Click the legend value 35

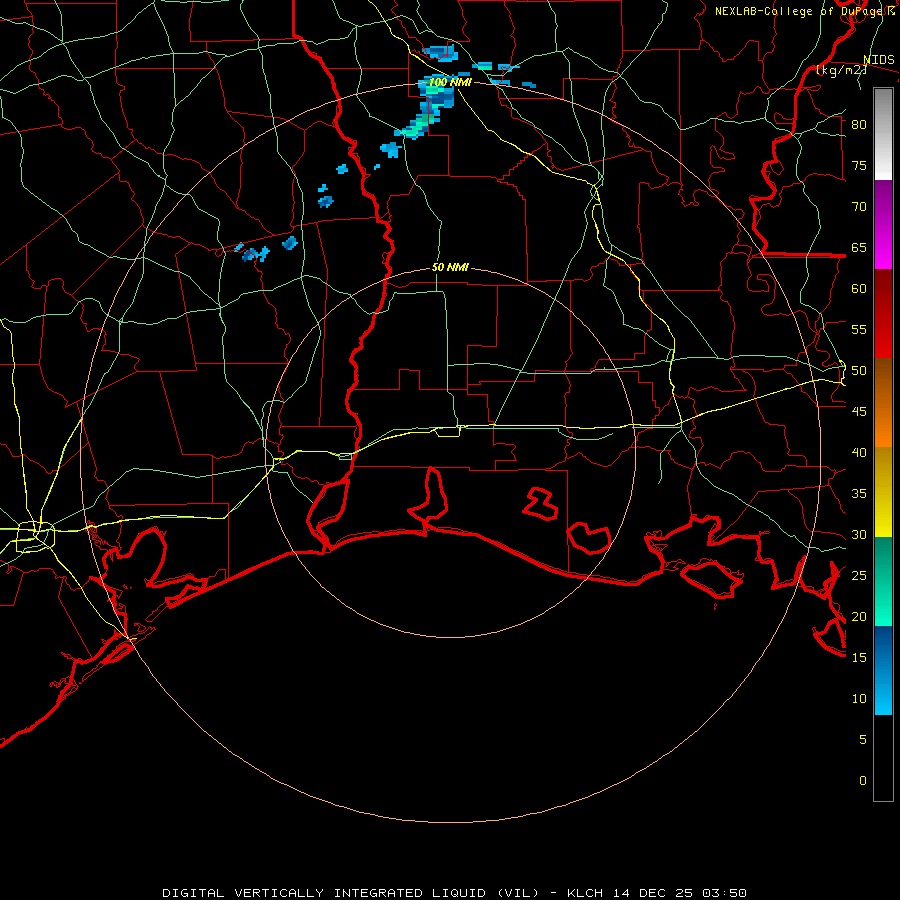pyautogui.click(x=859, y=494)
